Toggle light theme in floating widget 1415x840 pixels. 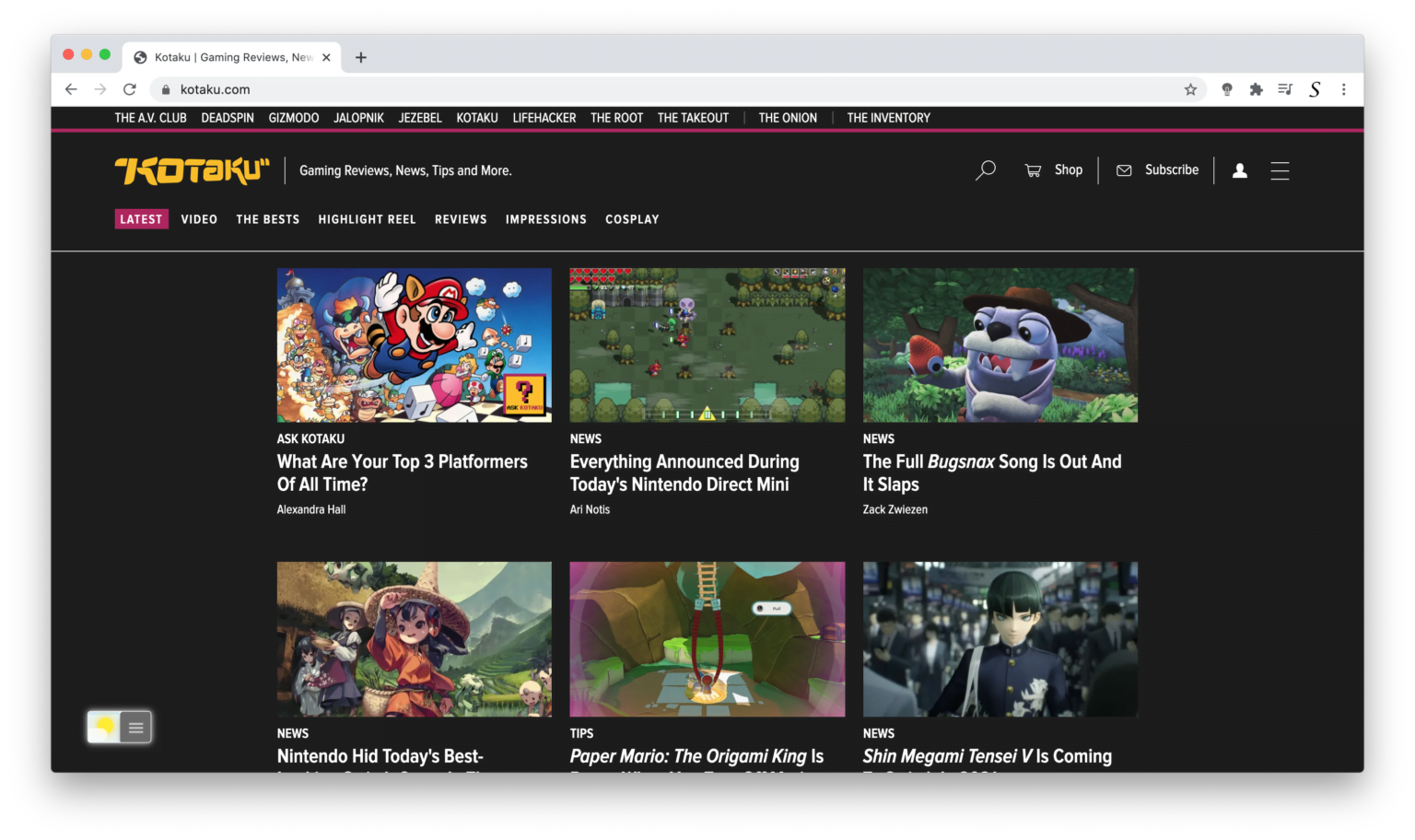point(103,727)
